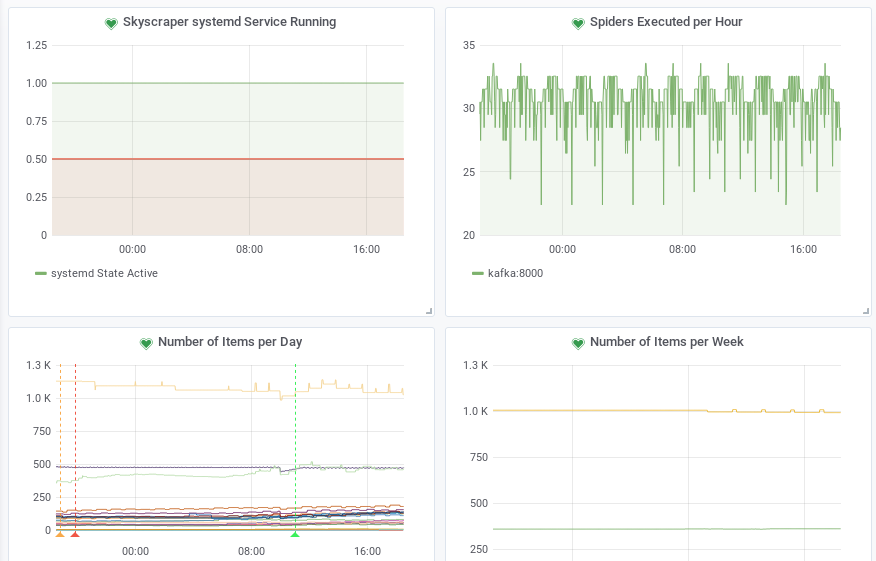
Task: Click the systemd State Active legend color swatch
Action: coord(41,273)
